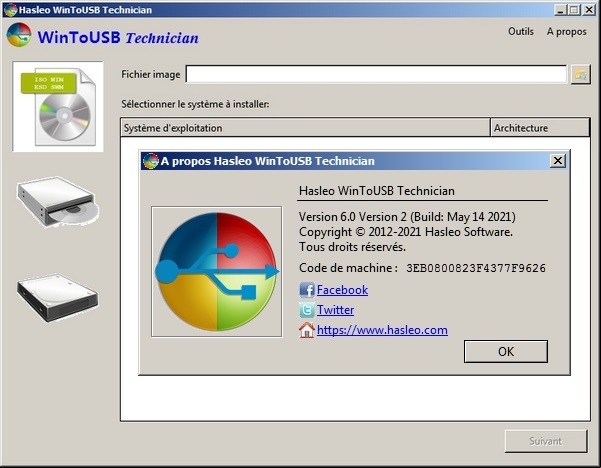Confirm the About dialog with OK
The image size is (601, 468).
point(506,351)
